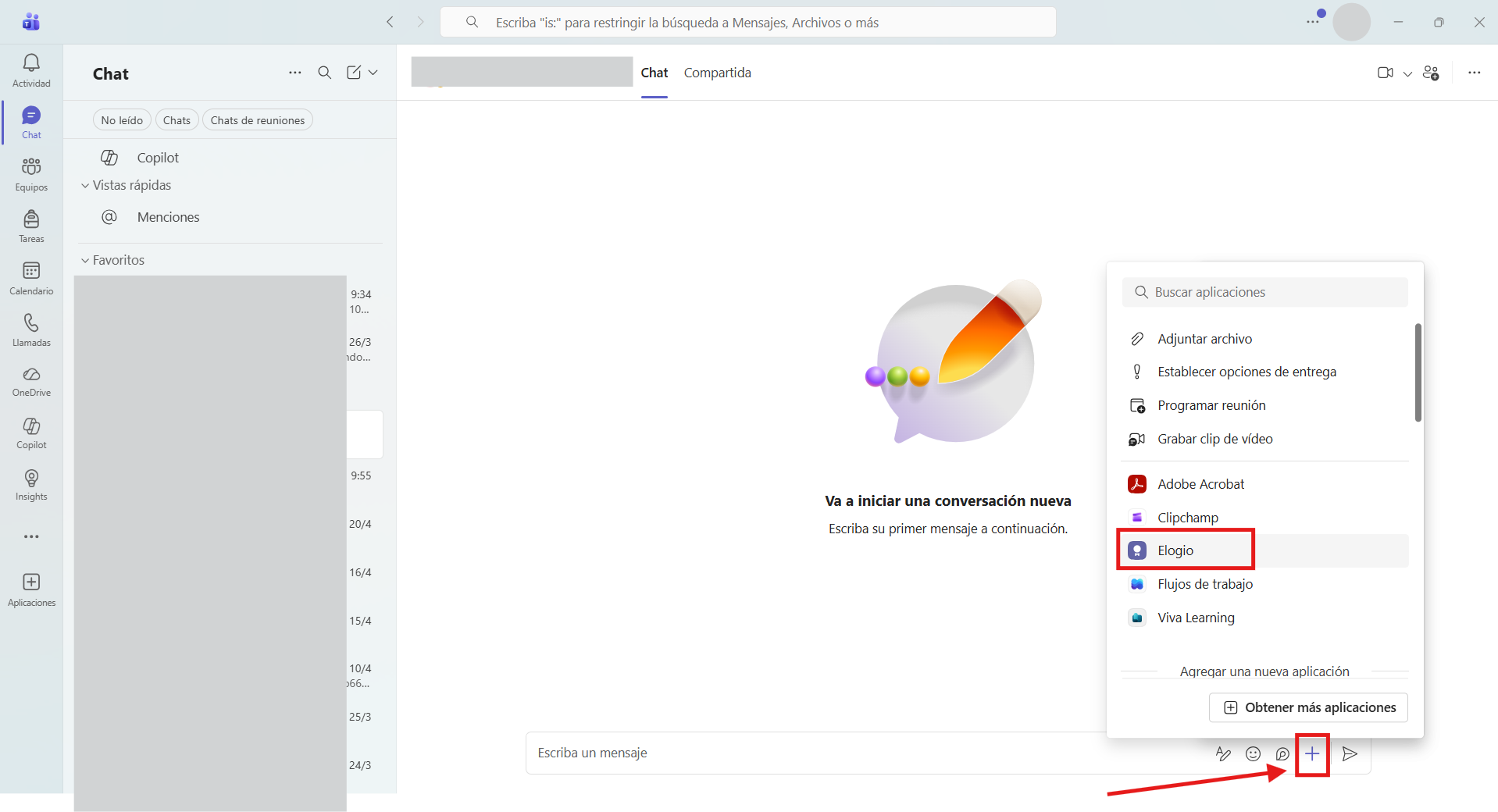The image size is (1498, 812).
Task: Filter chats by No leído
Action: tap(122, 120)
